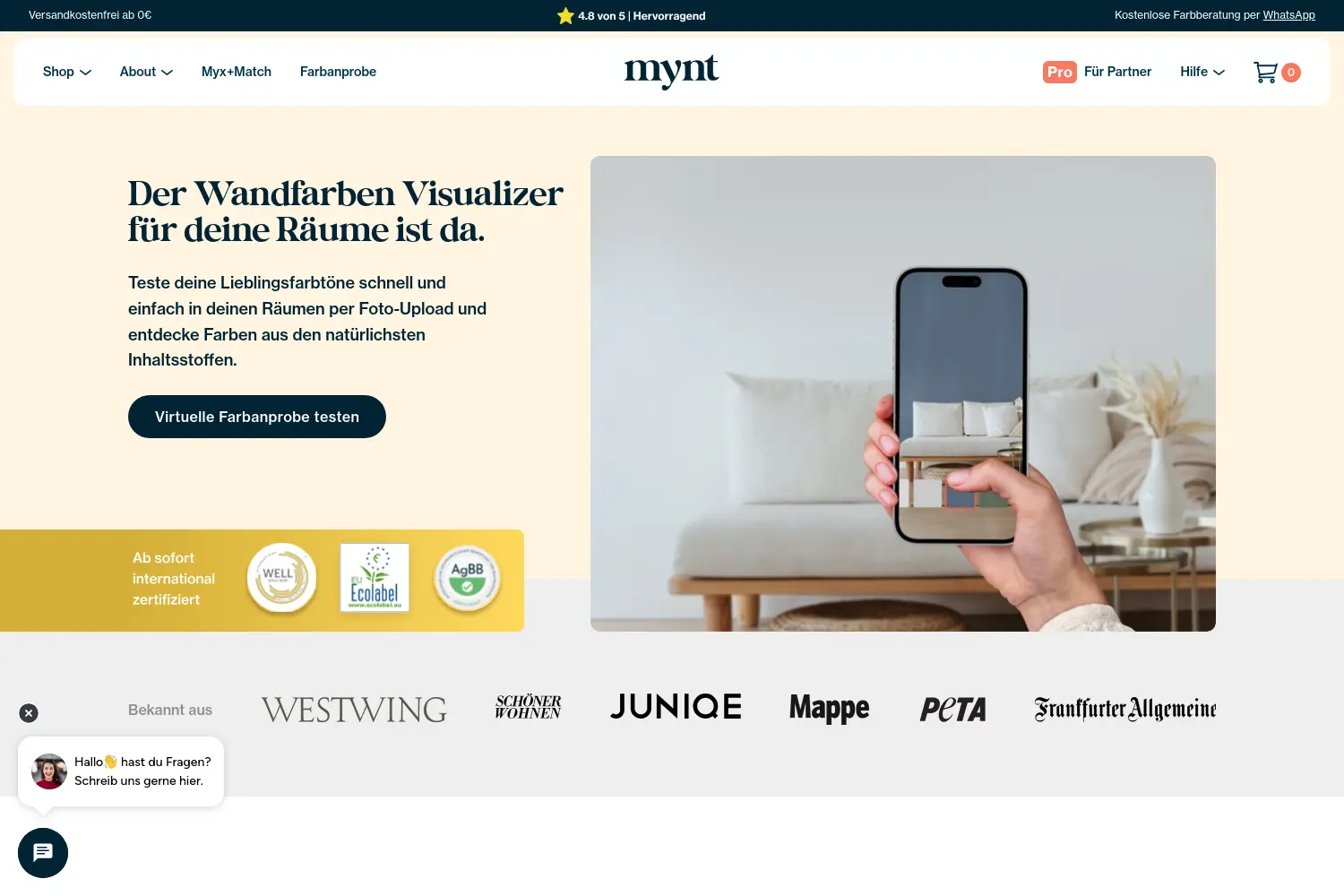Open the Für Partner link

coord(1117,72)
